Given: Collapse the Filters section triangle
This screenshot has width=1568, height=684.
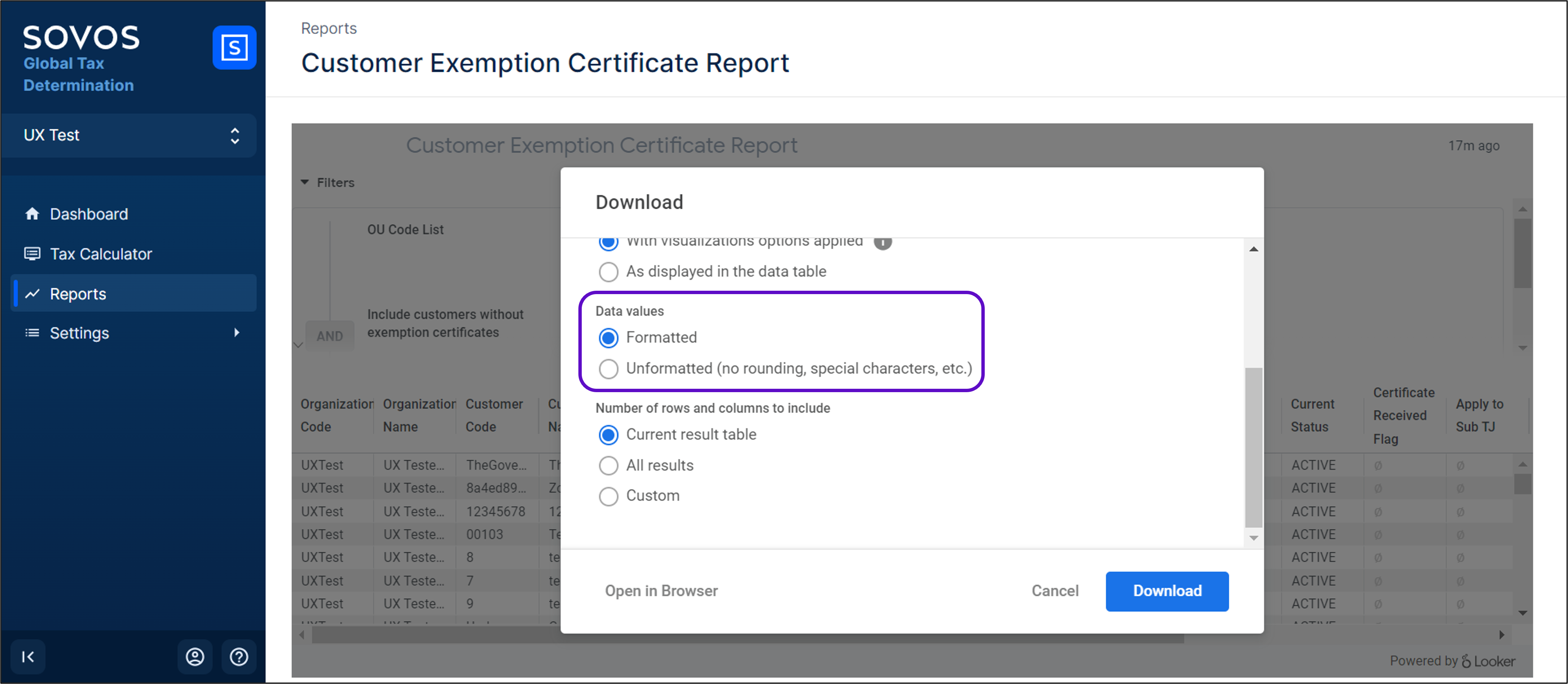Looking at the screenshot, I should tap(305, 183).
